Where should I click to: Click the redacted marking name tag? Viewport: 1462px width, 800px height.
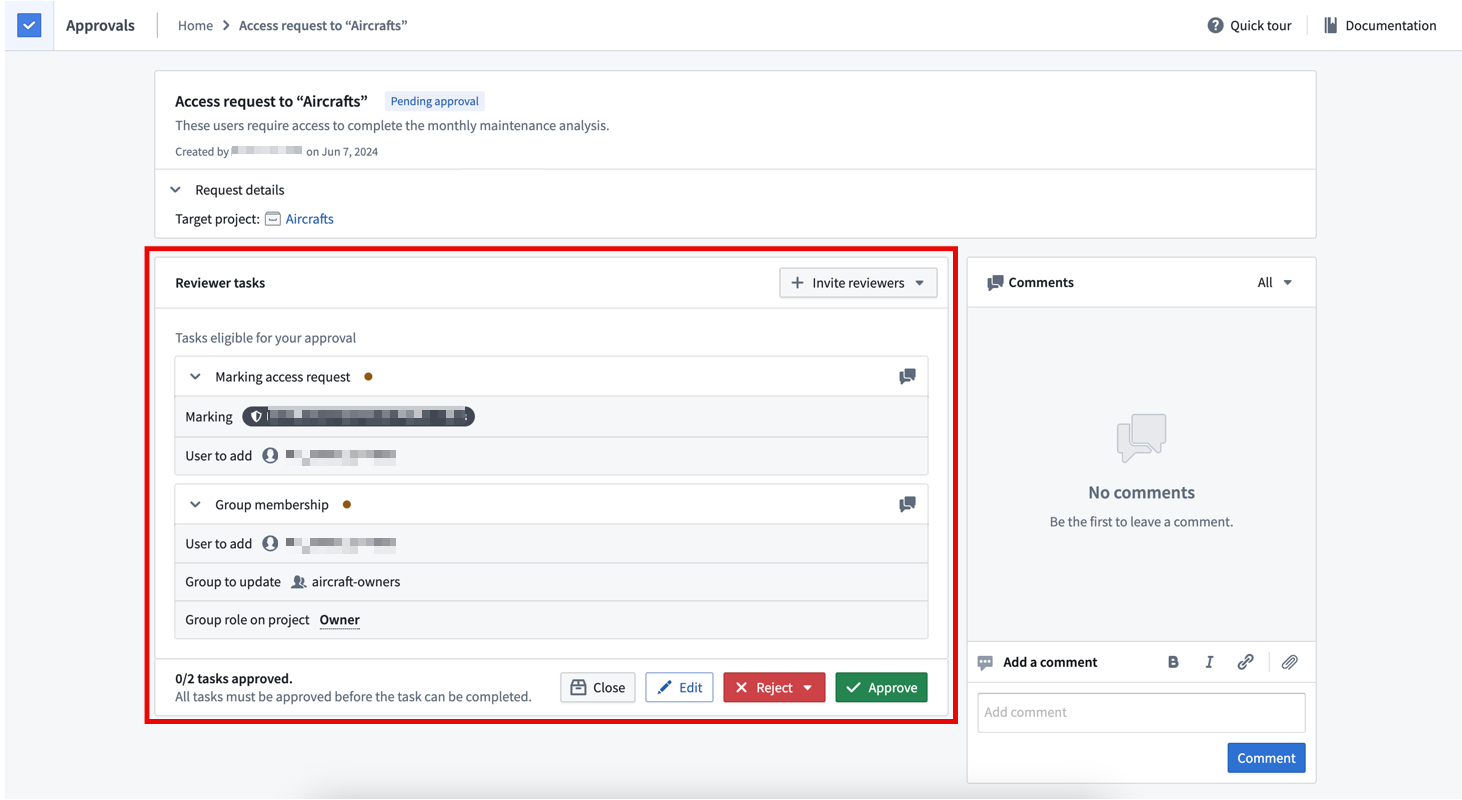point(358,416)
